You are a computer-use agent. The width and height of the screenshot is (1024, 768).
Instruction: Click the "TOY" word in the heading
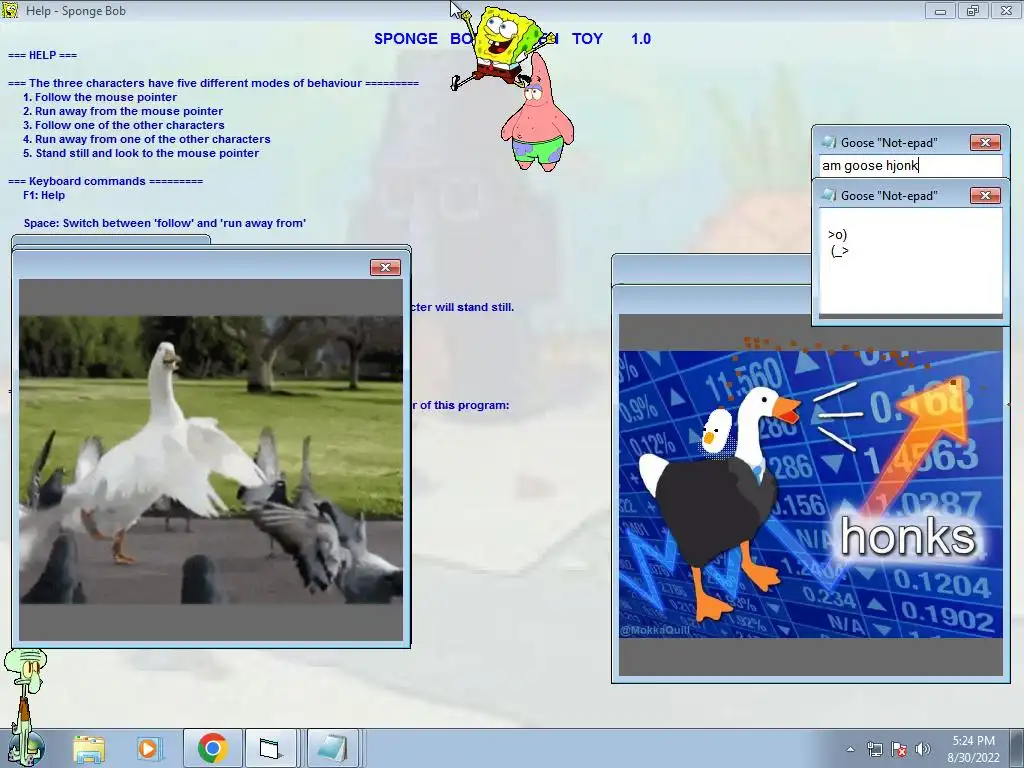[587, 39]
